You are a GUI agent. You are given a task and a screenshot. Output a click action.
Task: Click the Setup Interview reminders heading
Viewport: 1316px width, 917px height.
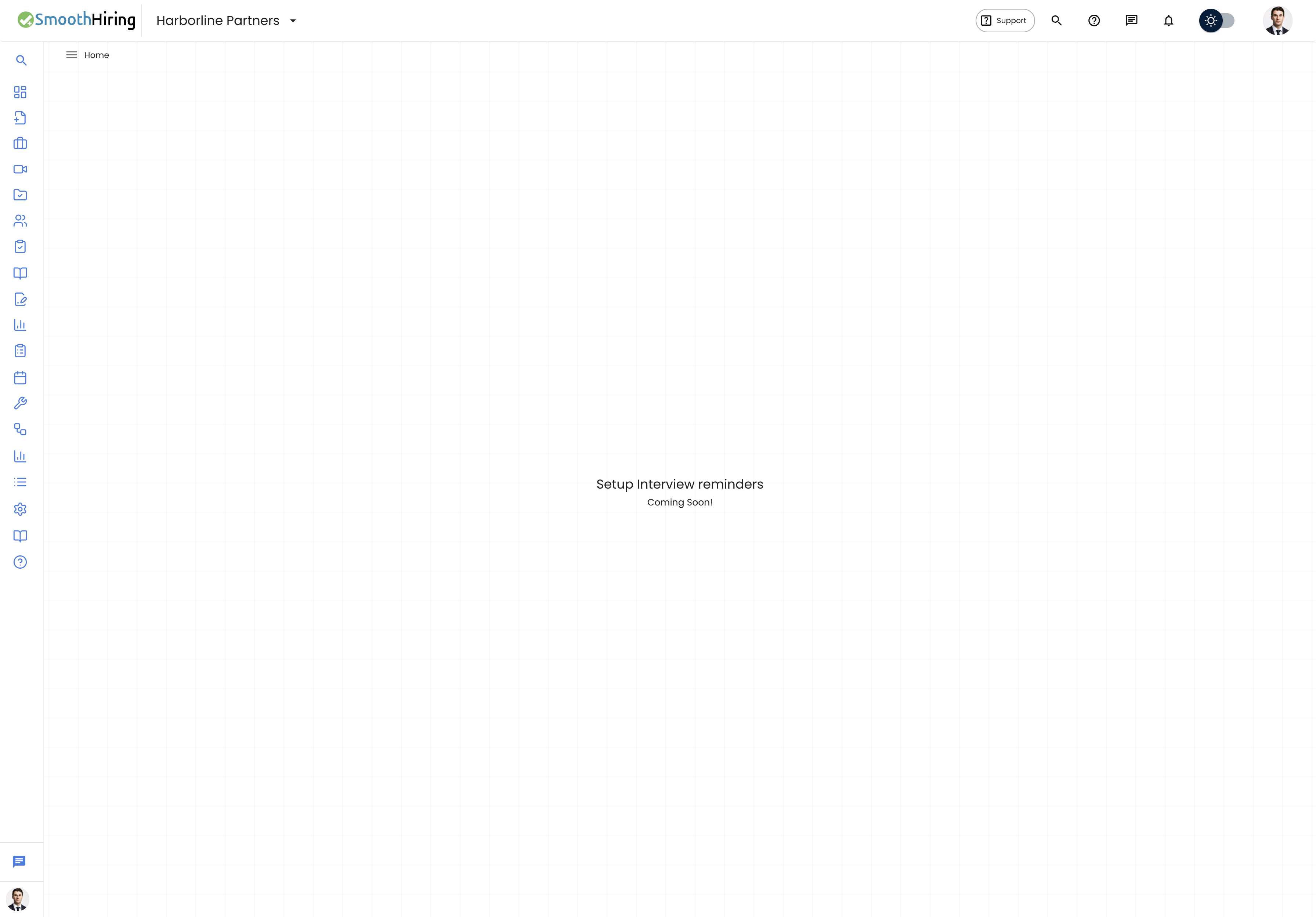tap(680, 484)
